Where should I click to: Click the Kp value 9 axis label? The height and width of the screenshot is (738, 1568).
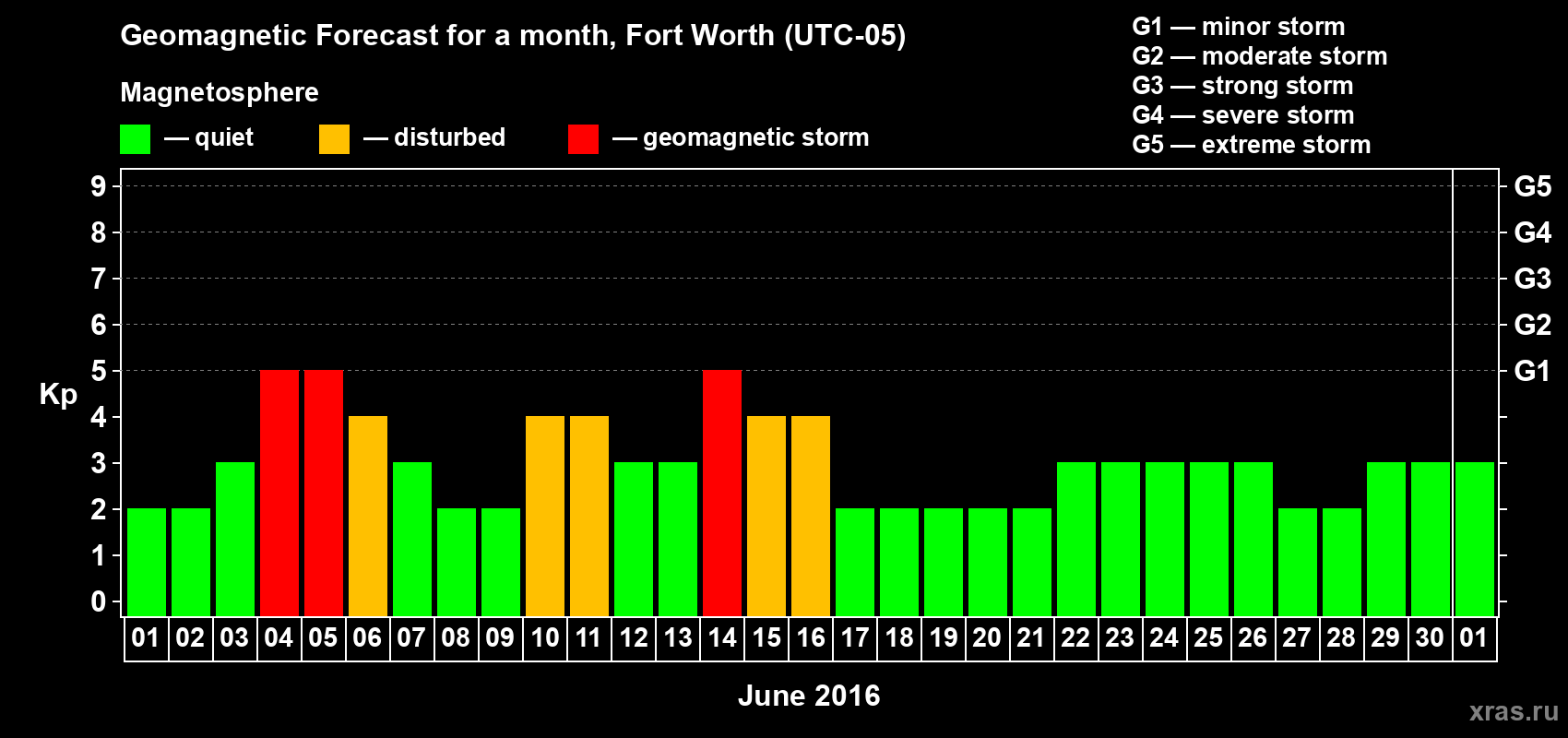[99, 186]
